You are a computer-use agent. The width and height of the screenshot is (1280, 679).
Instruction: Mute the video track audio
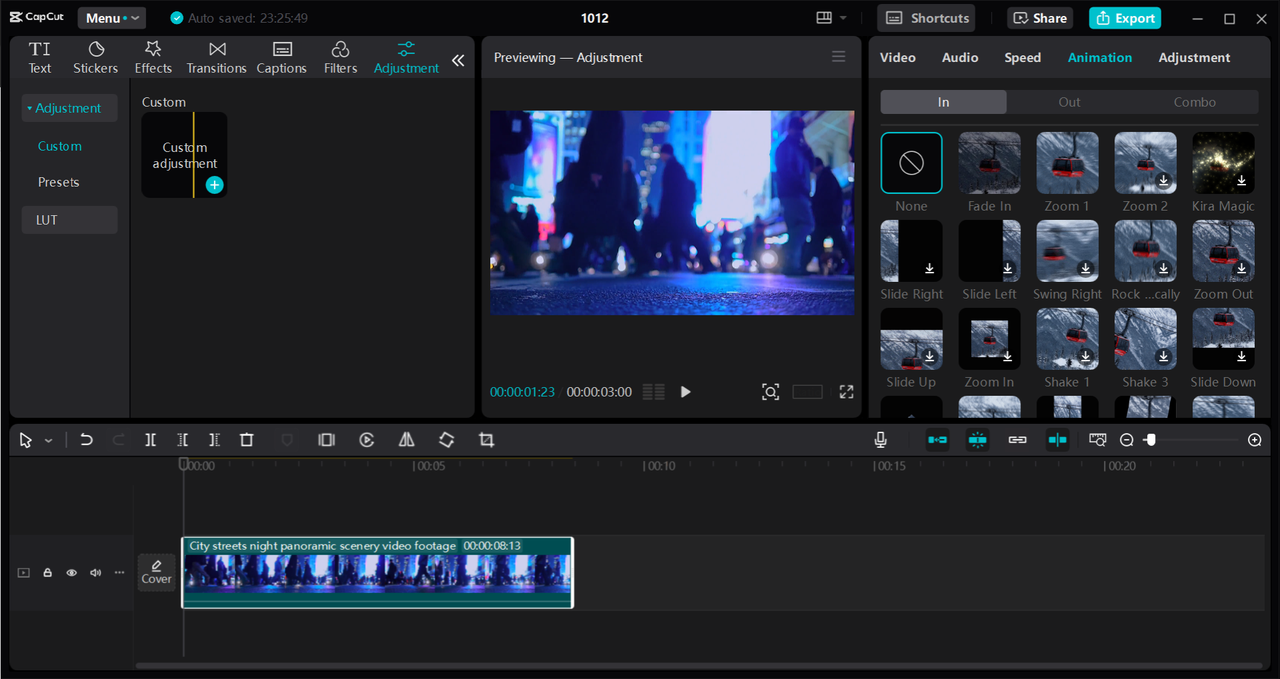click(x=95, y=573)
